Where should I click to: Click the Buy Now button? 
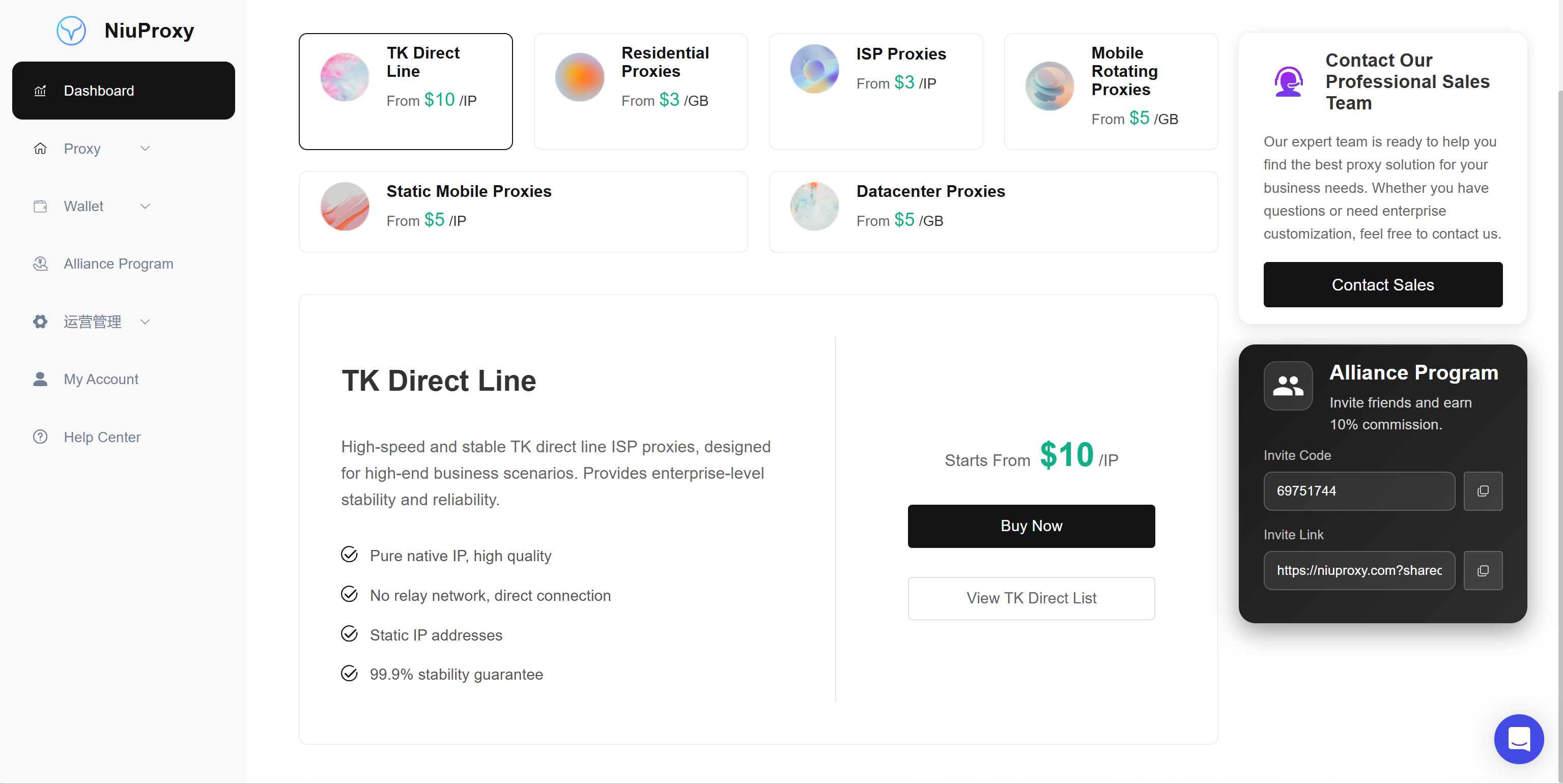[x=1031, y=526]
